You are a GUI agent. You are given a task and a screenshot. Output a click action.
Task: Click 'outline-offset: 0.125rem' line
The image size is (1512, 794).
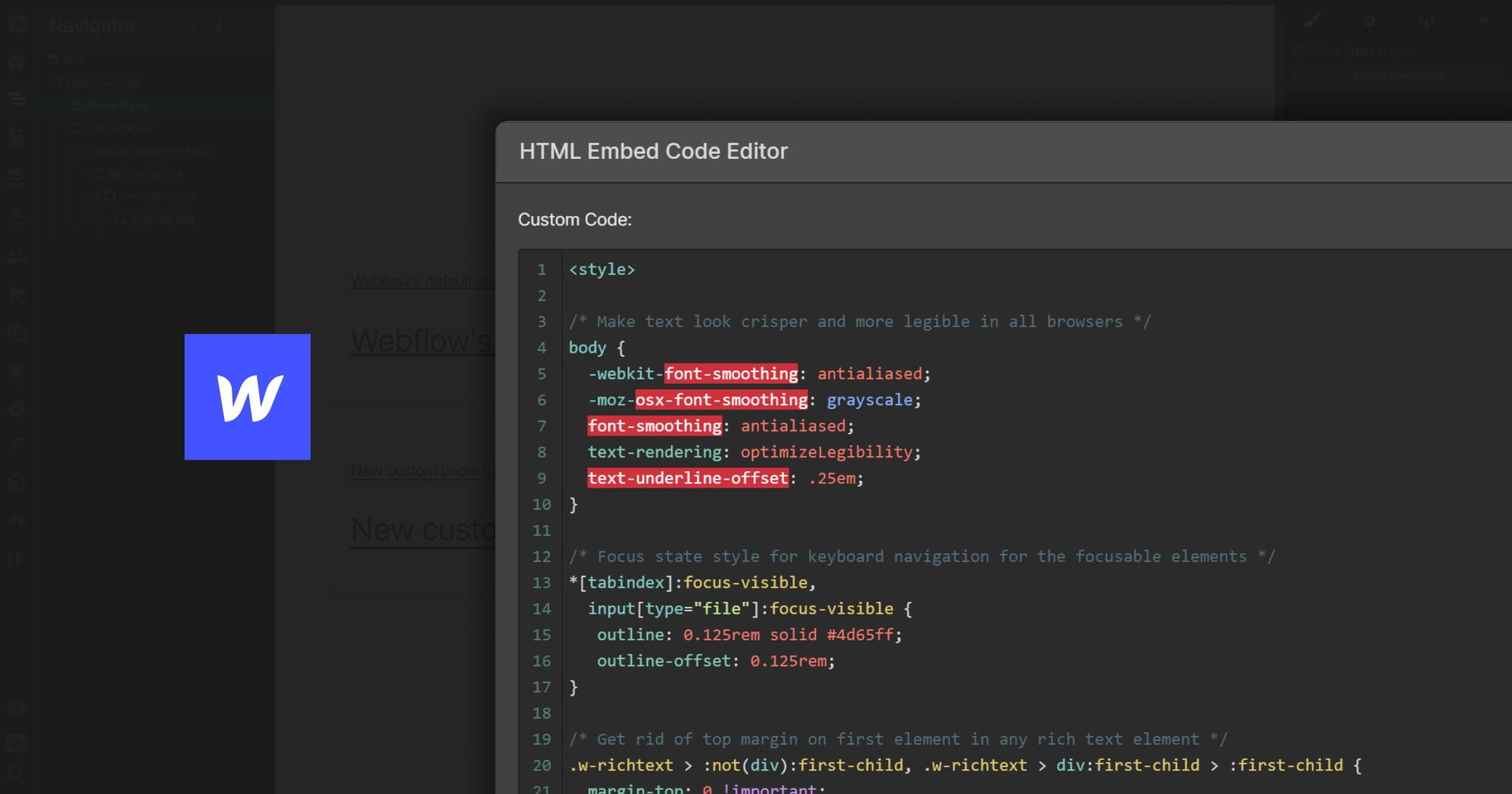716,661
